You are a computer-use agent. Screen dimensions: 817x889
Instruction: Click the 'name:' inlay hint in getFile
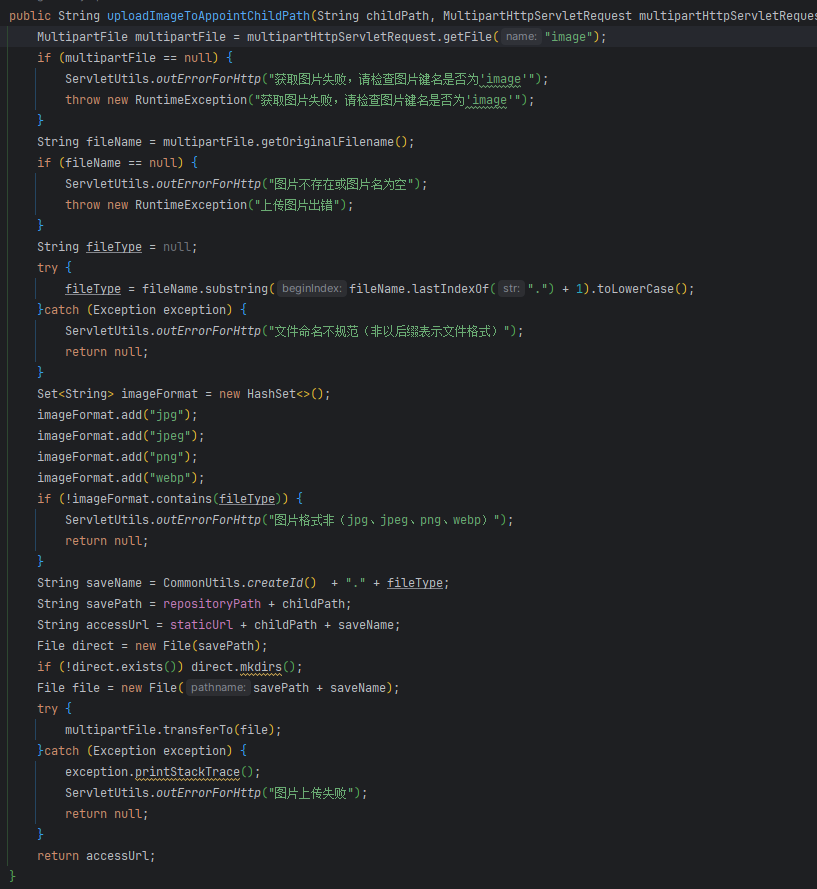(521, 37)
